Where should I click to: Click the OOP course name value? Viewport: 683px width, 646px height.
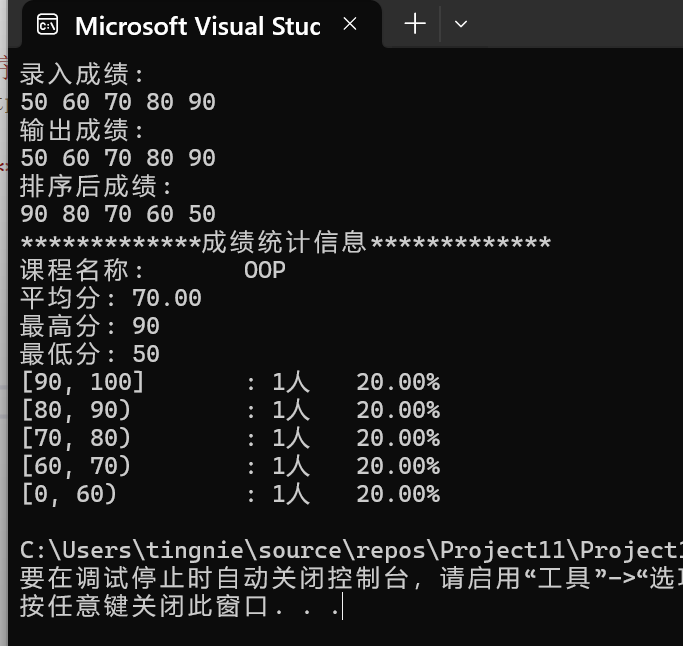265,270
